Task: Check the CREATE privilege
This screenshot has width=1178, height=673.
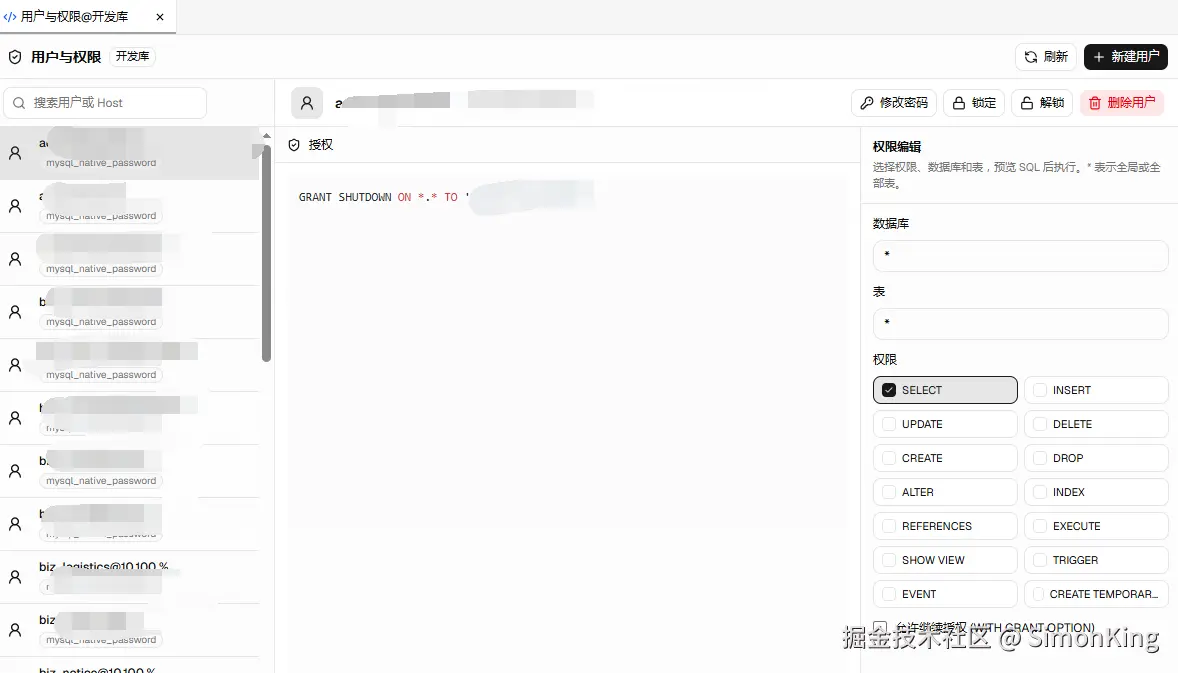Action: click(945, 458)
